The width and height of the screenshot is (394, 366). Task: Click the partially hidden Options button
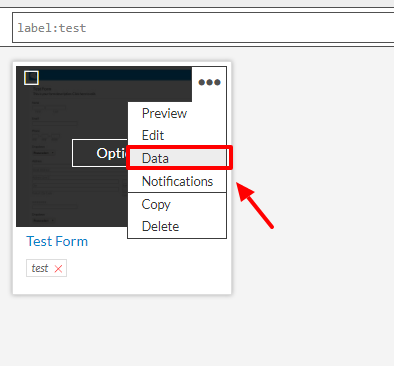tap(100, 153)
